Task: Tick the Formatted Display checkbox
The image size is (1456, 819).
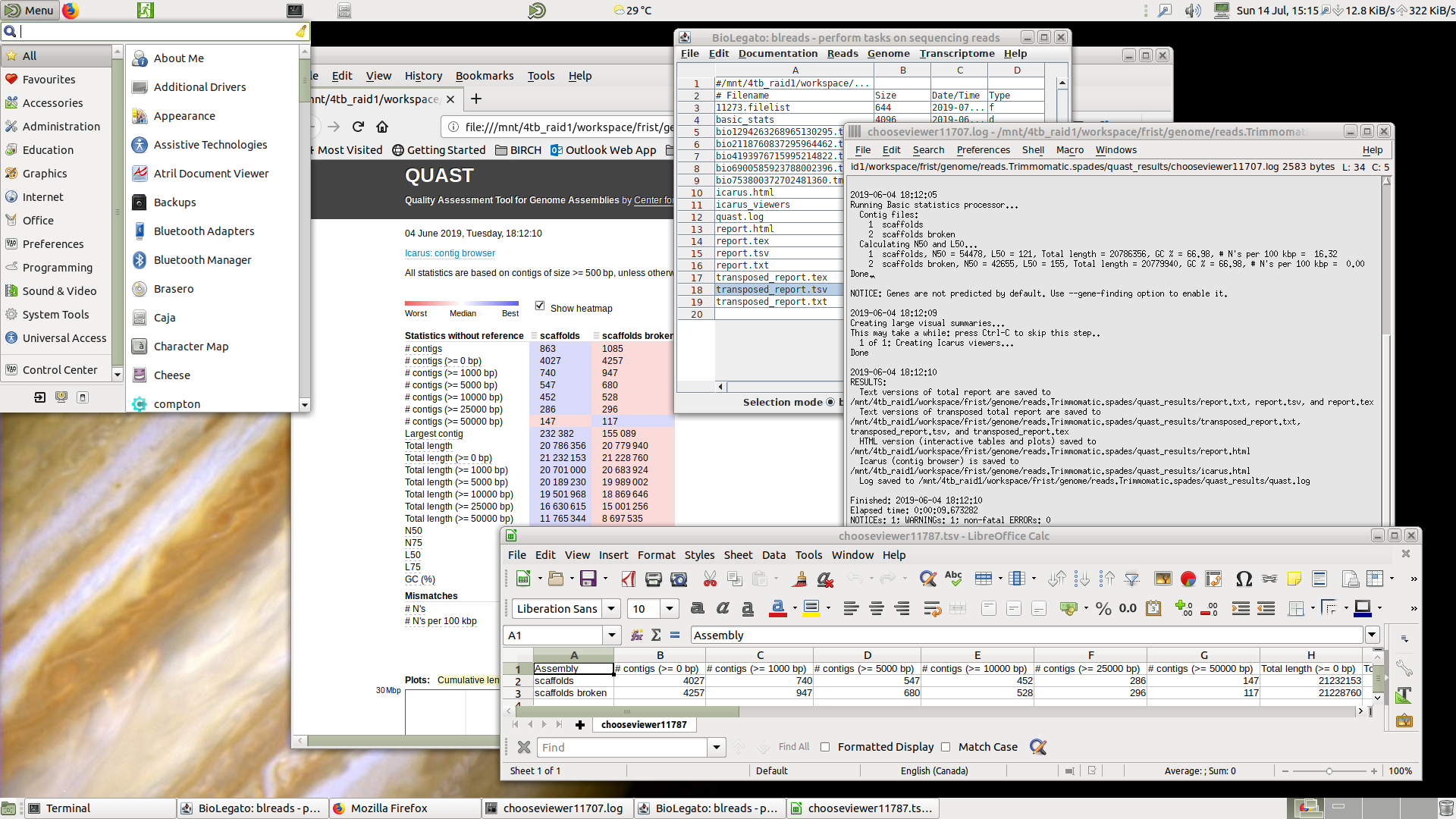Action: (x=825, y=747)
